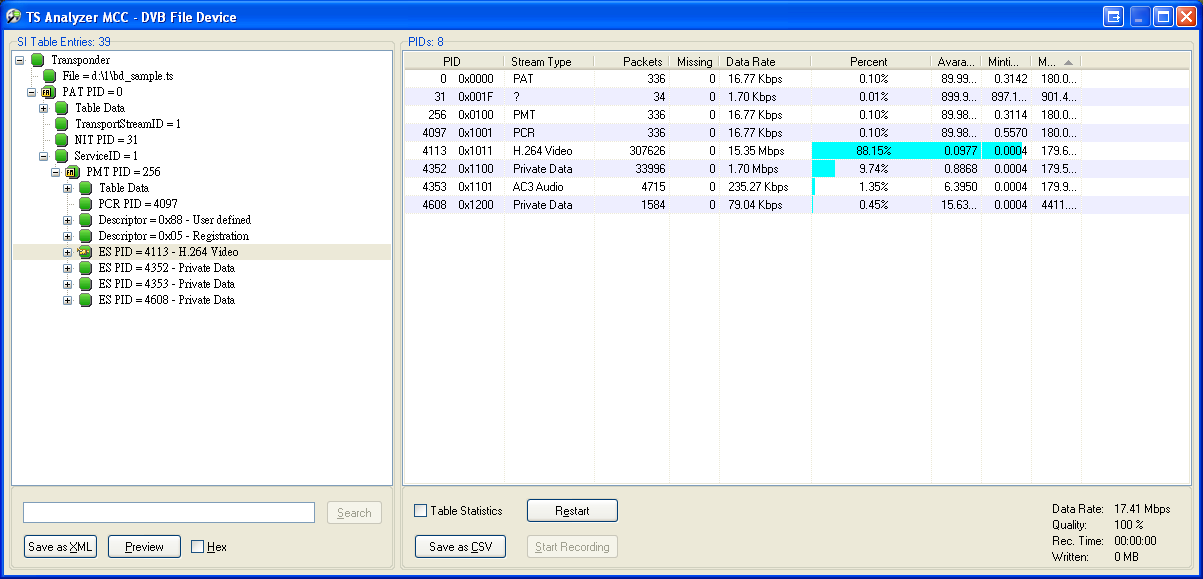Click the Restart button

point(572,511)
